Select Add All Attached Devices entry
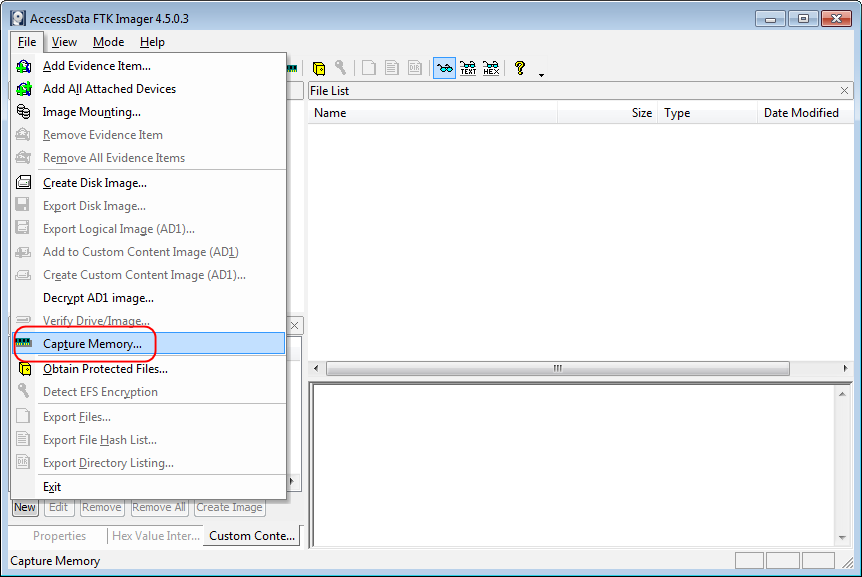Screen dimensions: 862x577 tap(148, 89)
